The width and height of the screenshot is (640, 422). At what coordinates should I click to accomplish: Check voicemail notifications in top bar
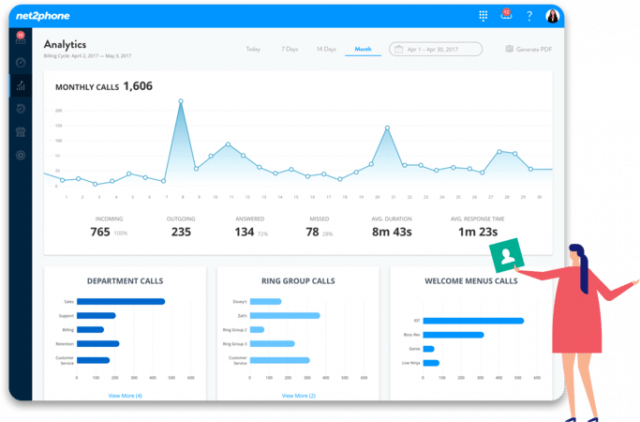point(505,15)
